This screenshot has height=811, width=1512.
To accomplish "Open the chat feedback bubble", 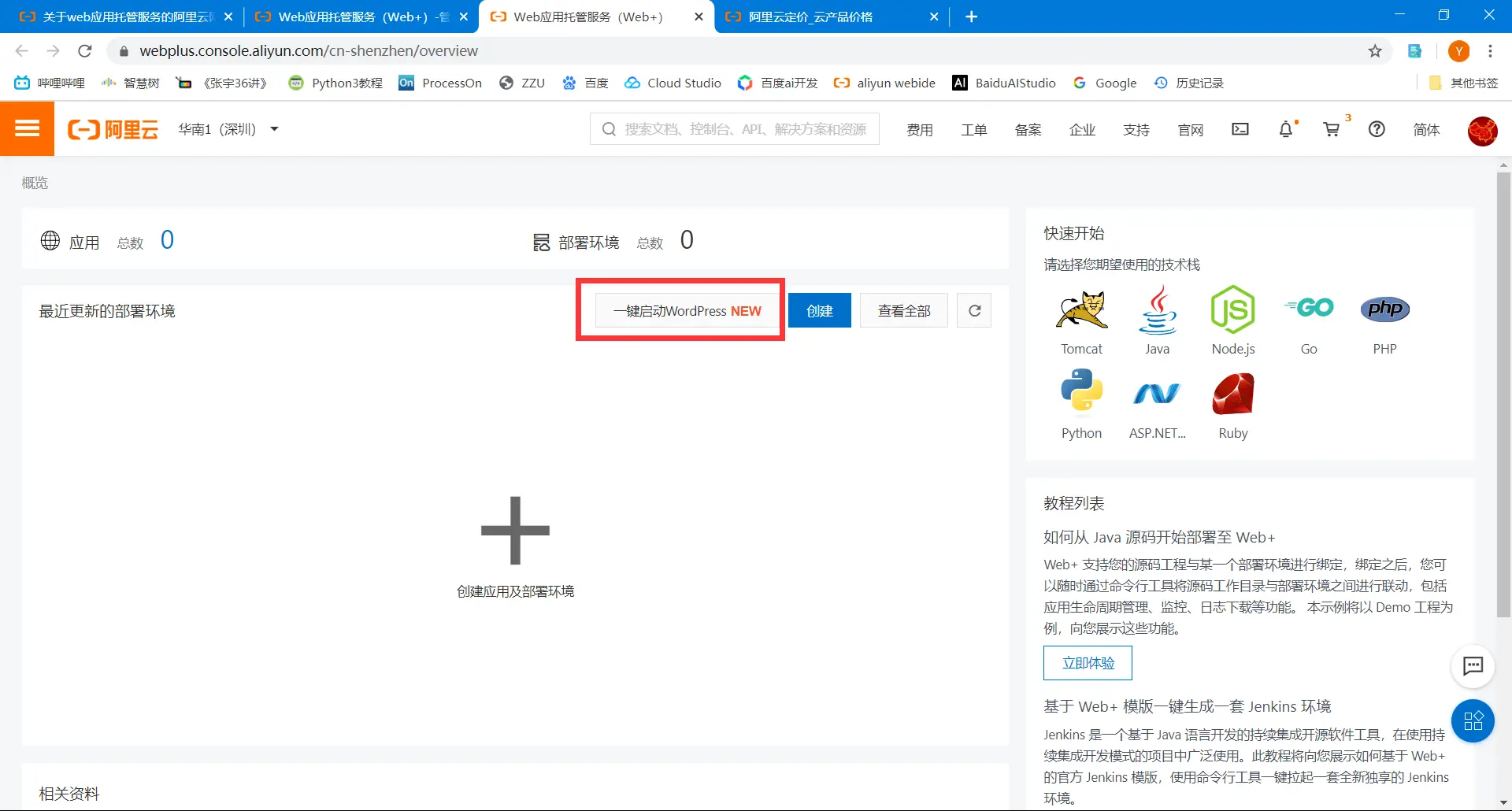I will pos(1473,666).
